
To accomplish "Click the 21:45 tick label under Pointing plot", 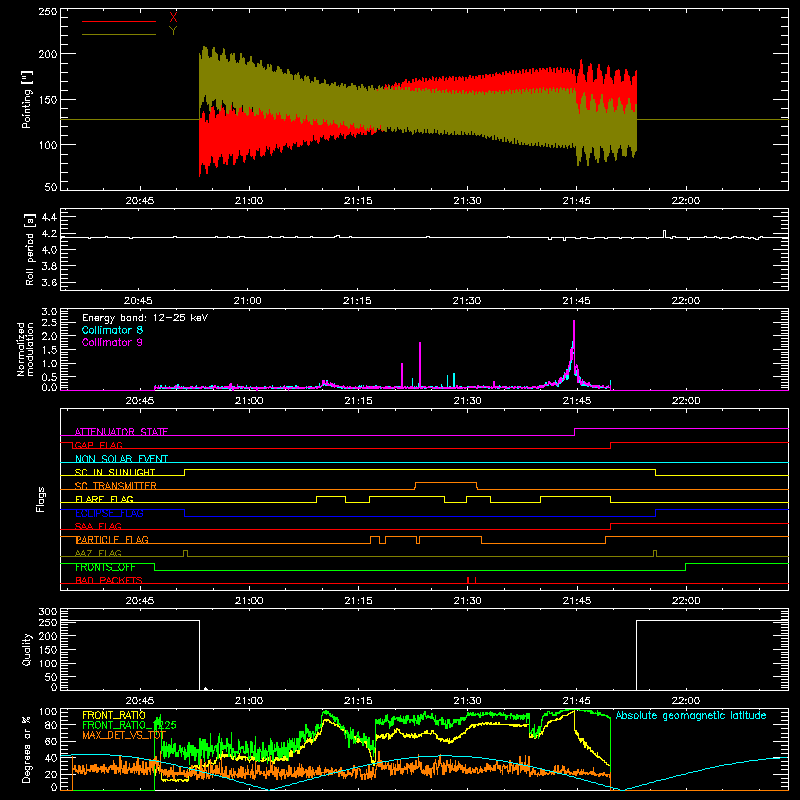I will 577,201.
